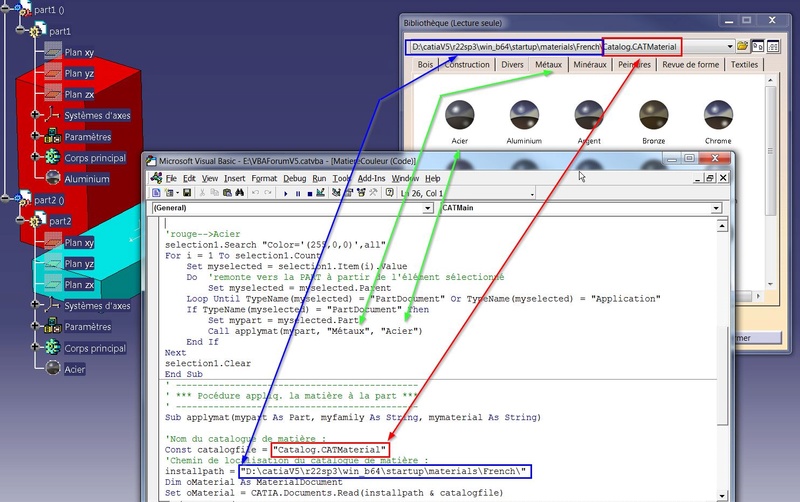
Task: Open the Project Explorer icon
Action: tap(336, 193)
